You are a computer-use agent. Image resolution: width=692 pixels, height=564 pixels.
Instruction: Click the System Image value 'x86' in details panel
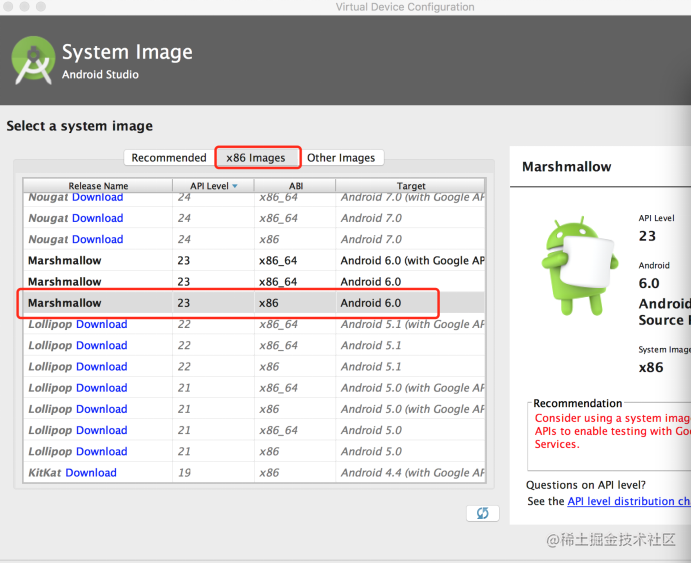coord(651,367)
